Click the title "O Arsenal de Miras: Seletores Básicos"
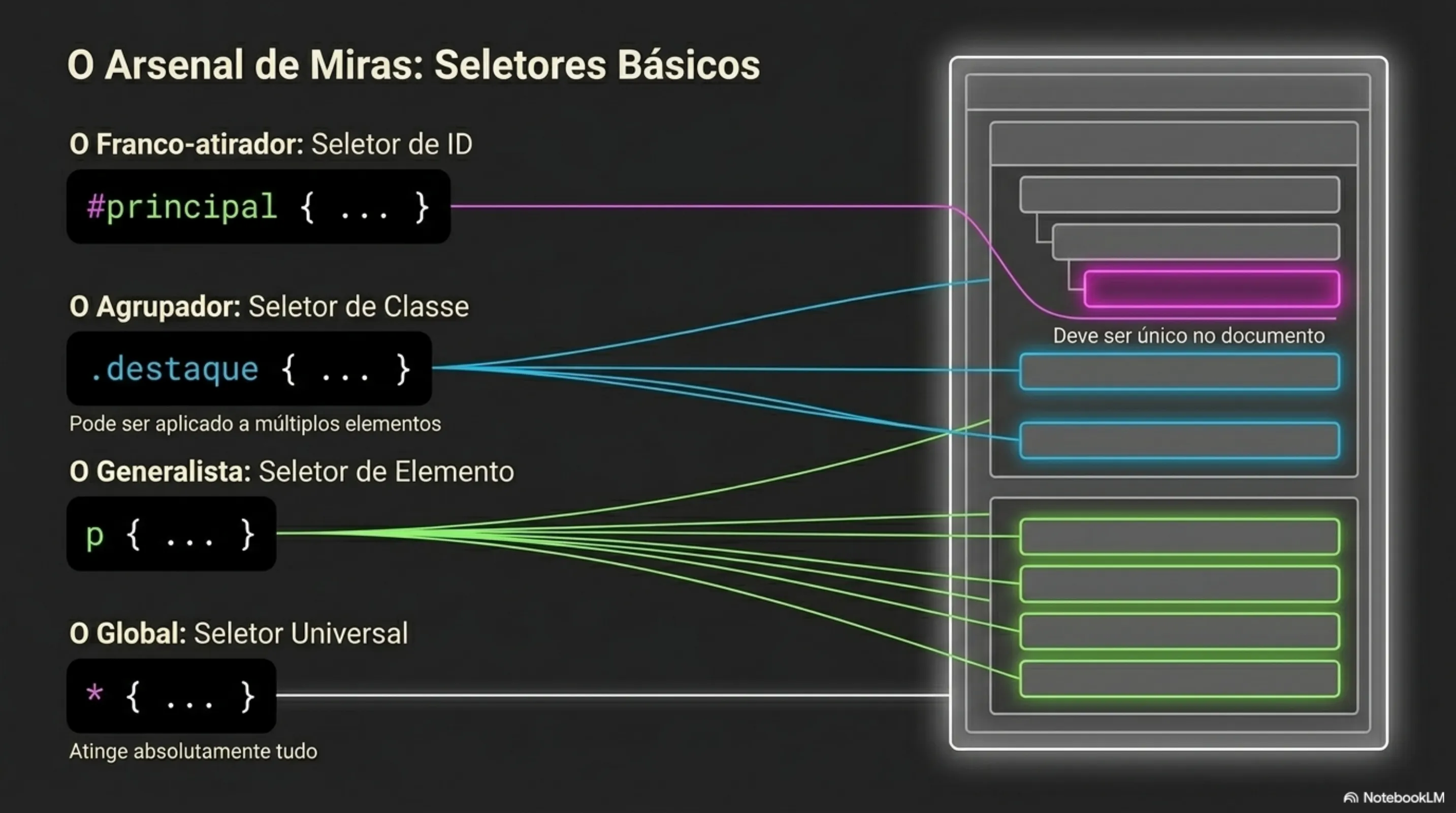 point(414,65)
